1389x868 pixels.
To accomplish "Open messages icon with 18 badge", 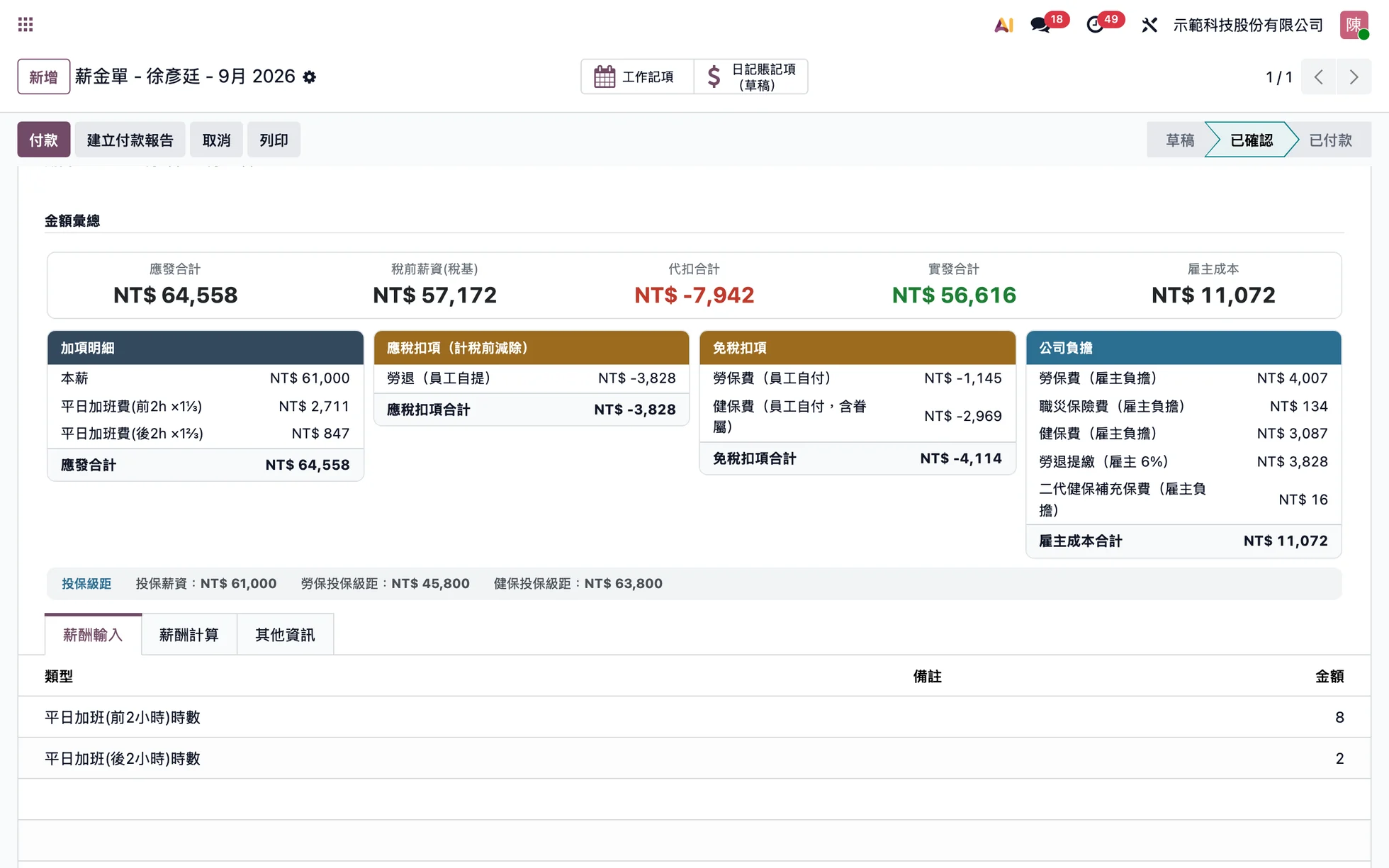I will point(1040,25).
